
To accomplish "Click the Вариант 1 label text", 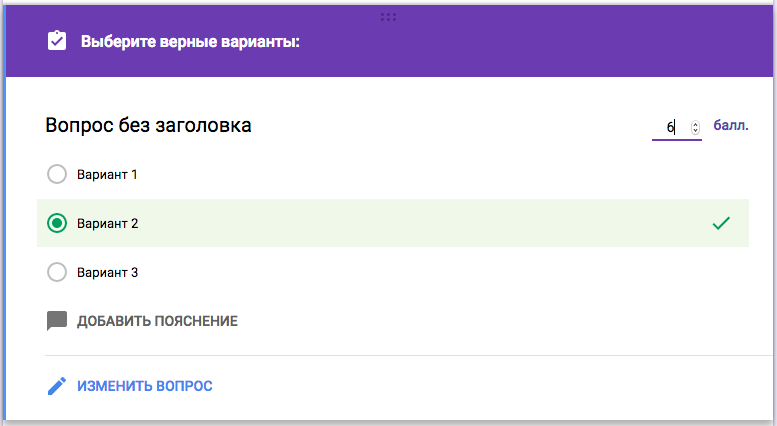I will coord(107,174).
